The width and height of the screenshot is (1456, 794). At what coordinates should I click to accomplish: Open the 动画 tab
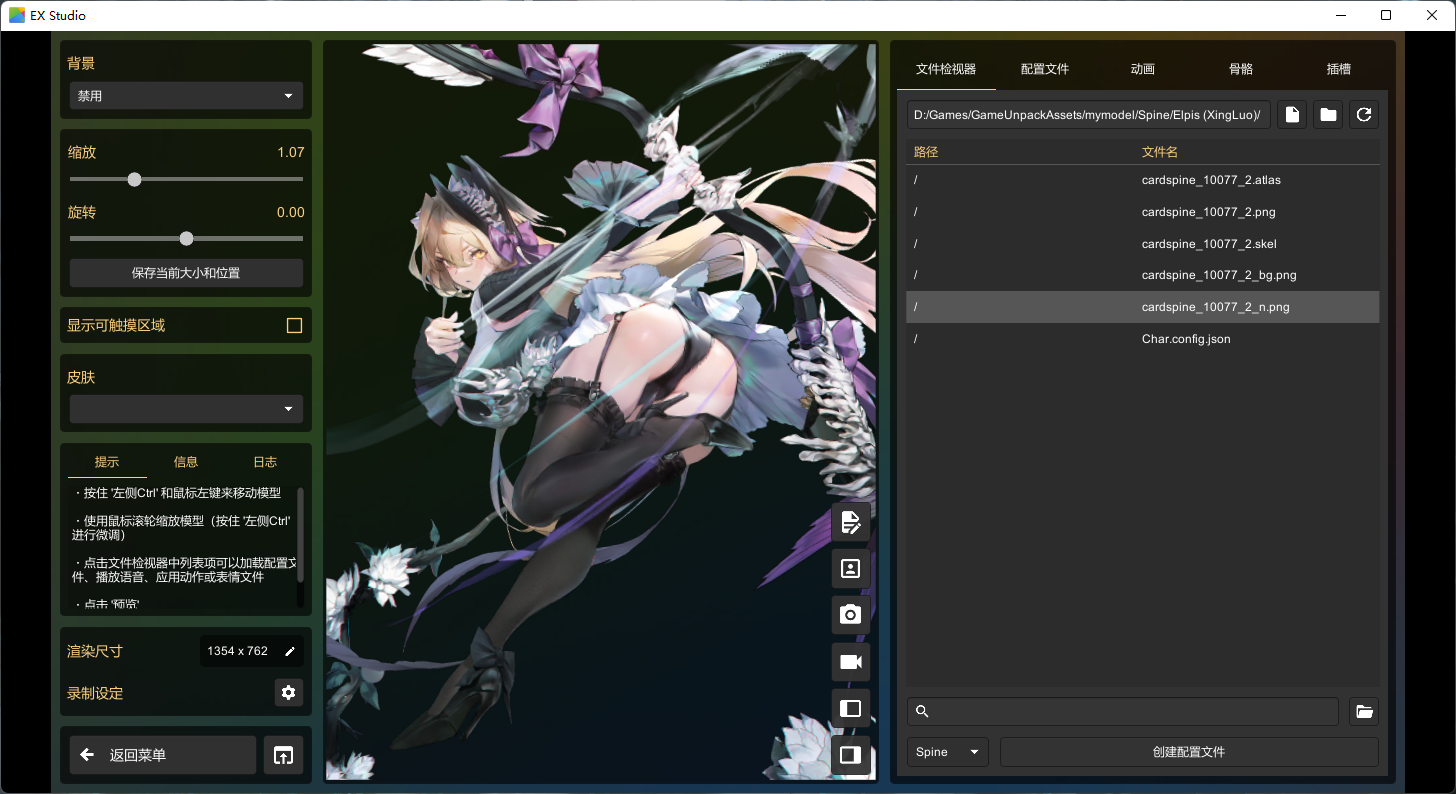click(x=1143, y=69)
